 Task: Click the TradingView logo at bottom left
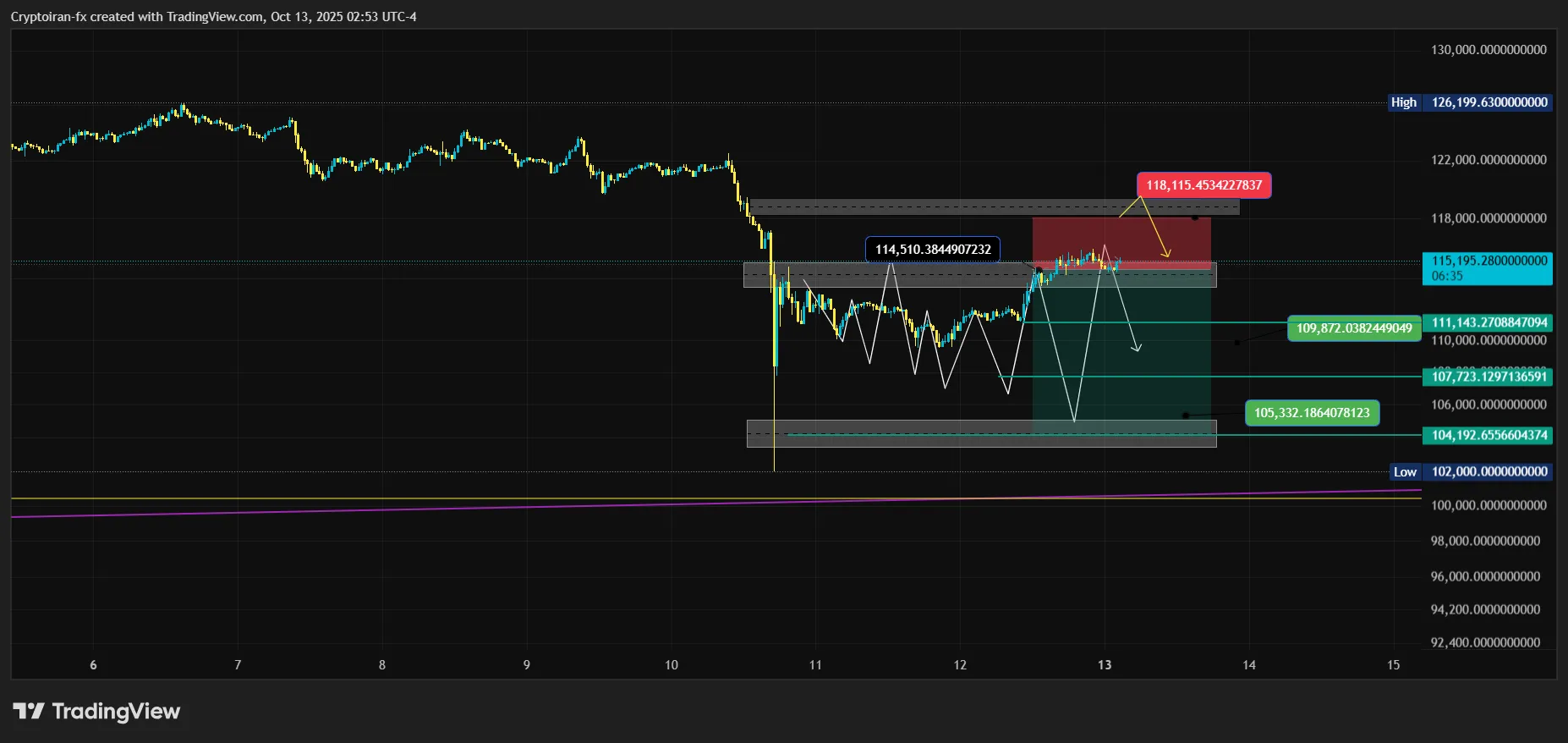(x=96, y=712)
